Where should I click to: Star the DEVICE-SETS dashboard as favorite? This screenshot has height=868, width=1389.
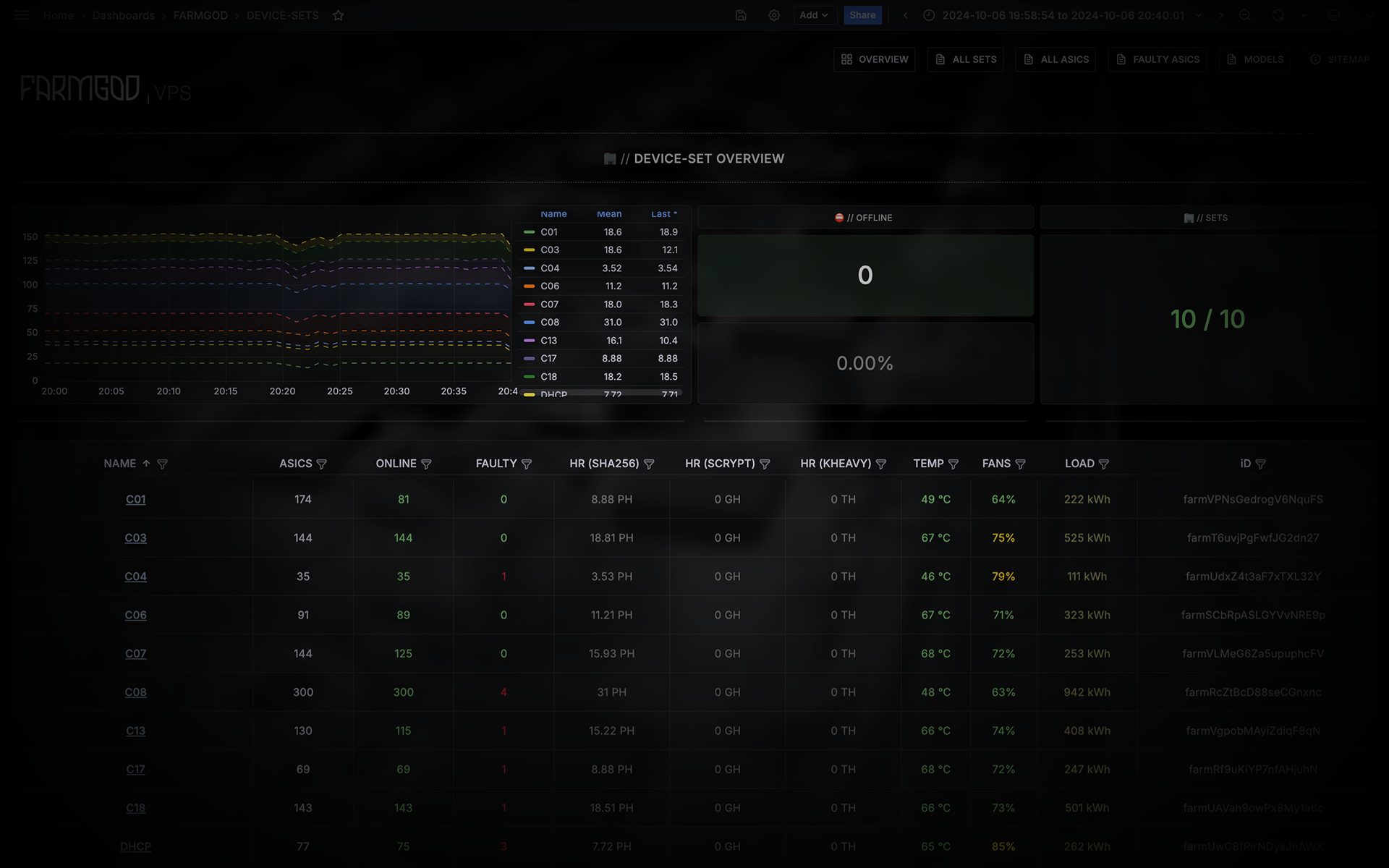point(338,15)
